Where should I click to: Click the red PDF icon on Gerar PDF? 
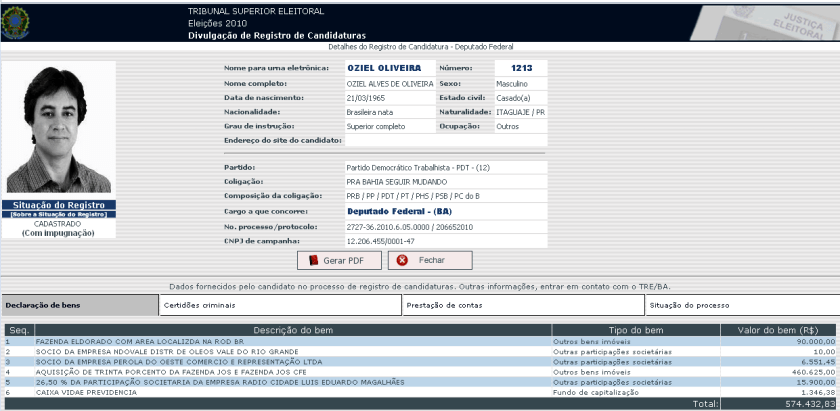coord(313,260)
